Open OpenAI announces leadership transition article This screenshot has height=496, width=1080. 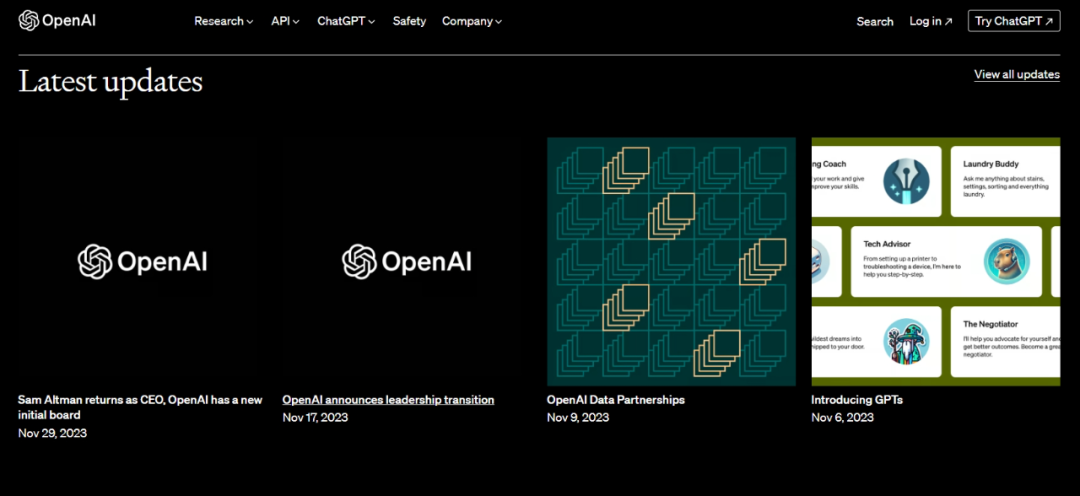click(388, 400)
